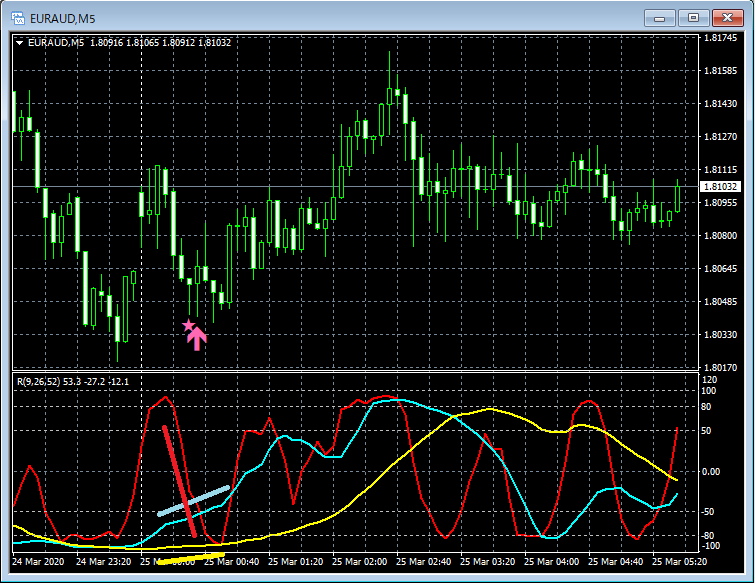Click indicator scale value 120

click(710, 380)
